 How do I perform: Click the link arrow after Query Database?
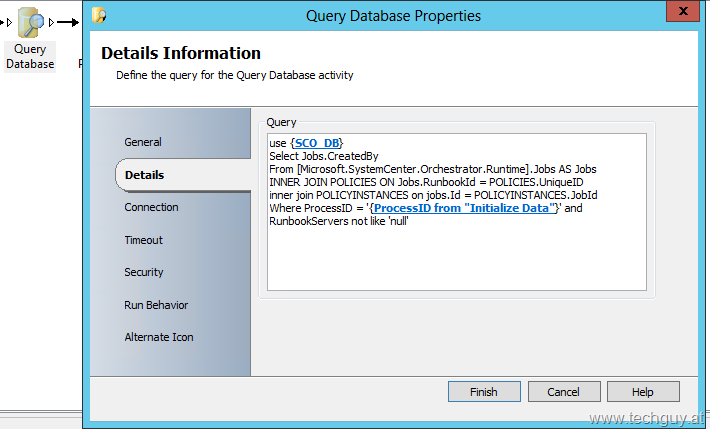[68, 22]
